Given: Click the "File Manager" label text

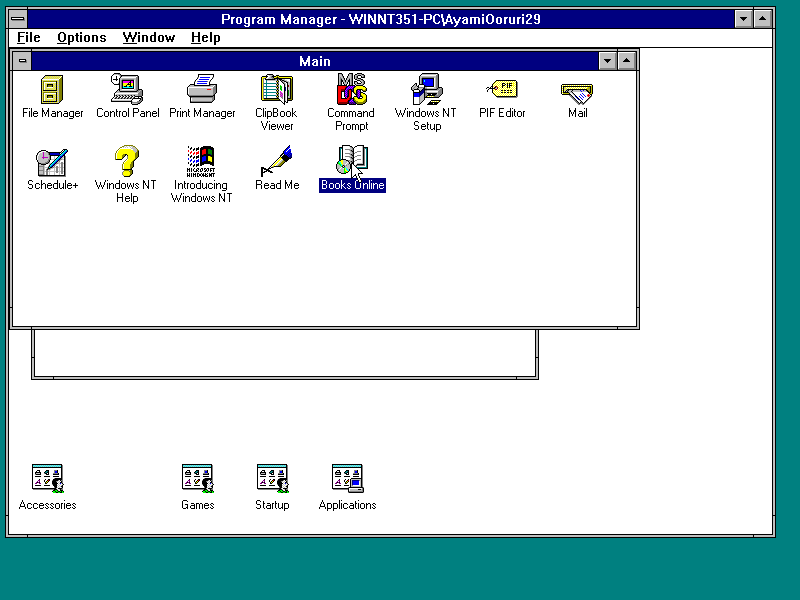Looking at the screenshot, I should point(53,113).
